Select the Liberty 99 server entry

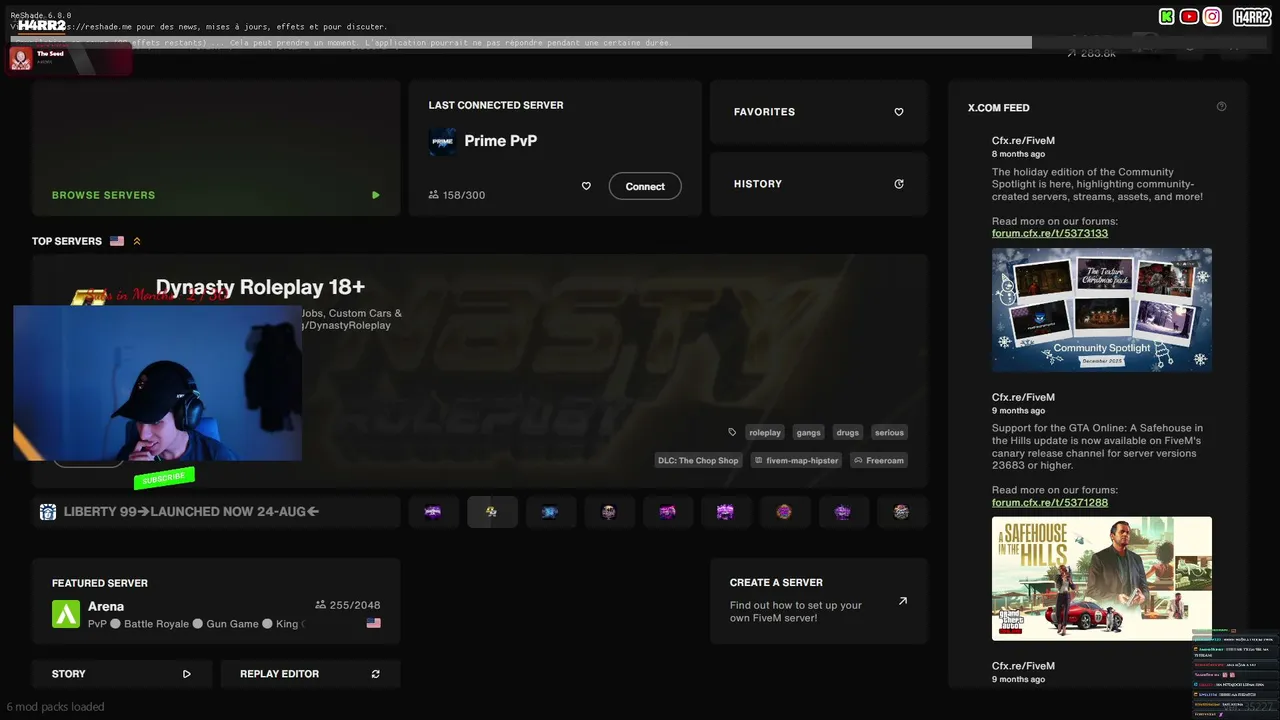216,512
